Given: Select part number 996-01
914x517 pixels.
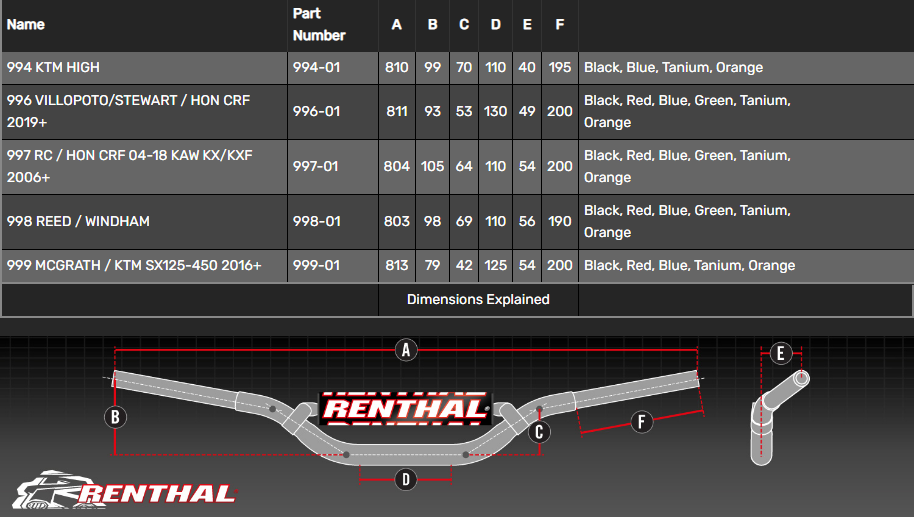Looking at the screenshot, I should click(x=316, y=111).
